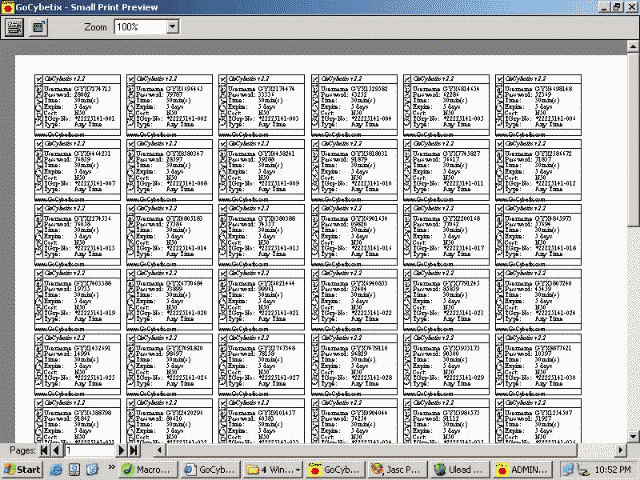
Task: Open the Windows Start menu
Action: click(22, 470)
